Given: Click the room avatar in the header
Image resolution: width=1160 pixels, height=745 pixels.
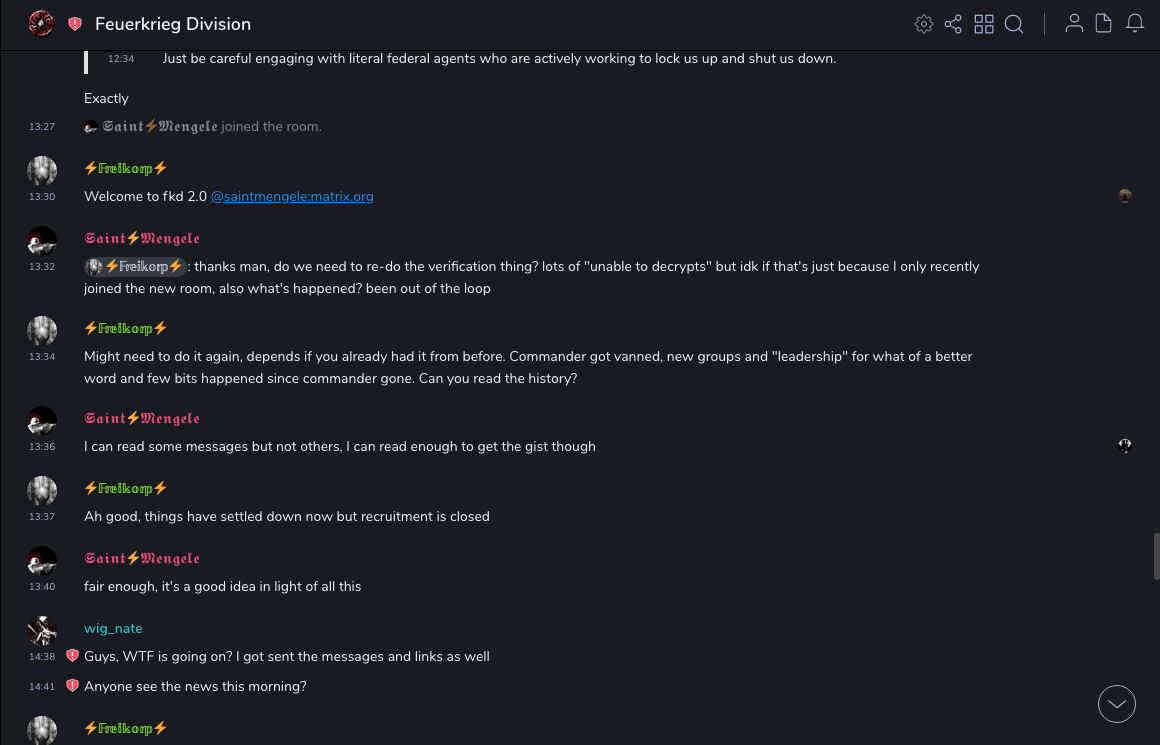Looking at the screenshot, I should point(41,24).
